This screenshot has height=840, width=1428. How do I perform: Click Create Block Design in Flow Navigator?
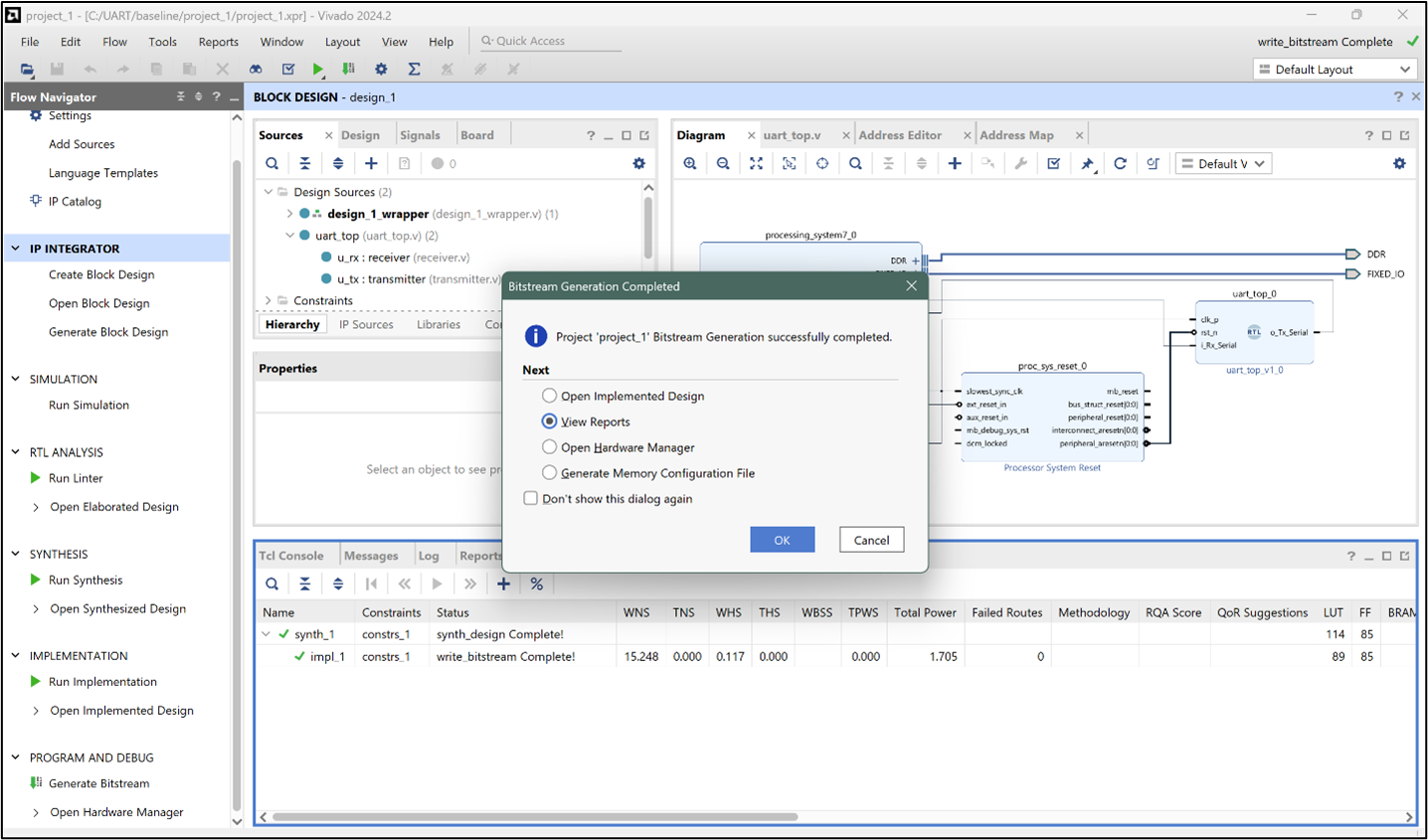tap(102, 274)
